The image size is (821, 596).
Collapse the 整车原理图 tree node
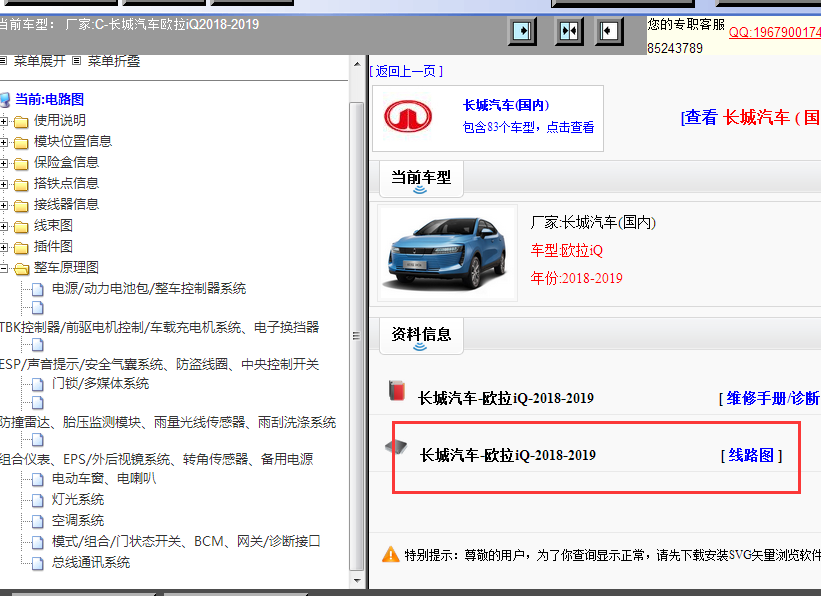(4, 268)
